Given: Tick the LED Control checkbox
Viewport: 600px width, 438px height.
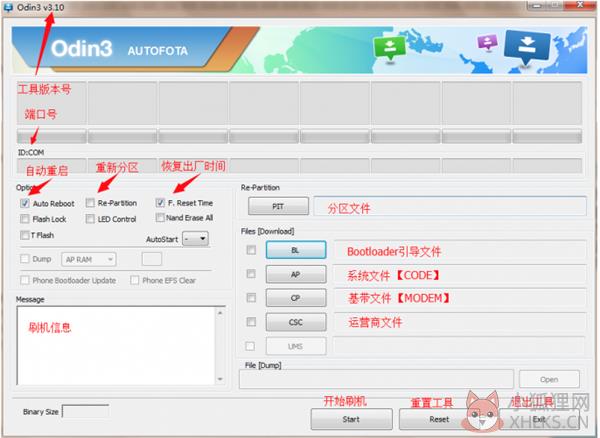Looking at the screenshot, I should click(90, 219).
